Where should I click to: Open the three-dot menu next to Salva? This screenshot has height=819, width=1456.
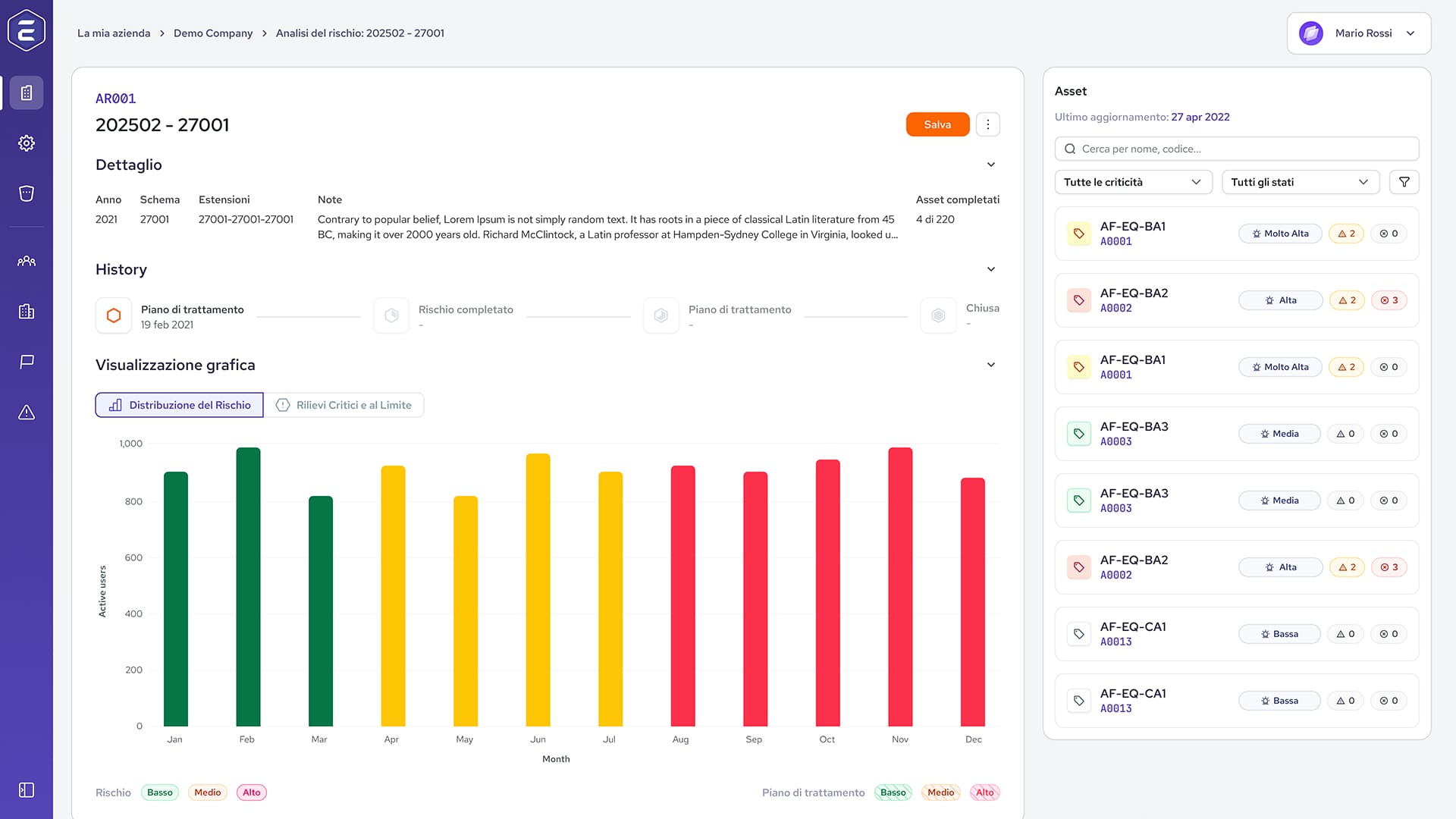(987, 124)
